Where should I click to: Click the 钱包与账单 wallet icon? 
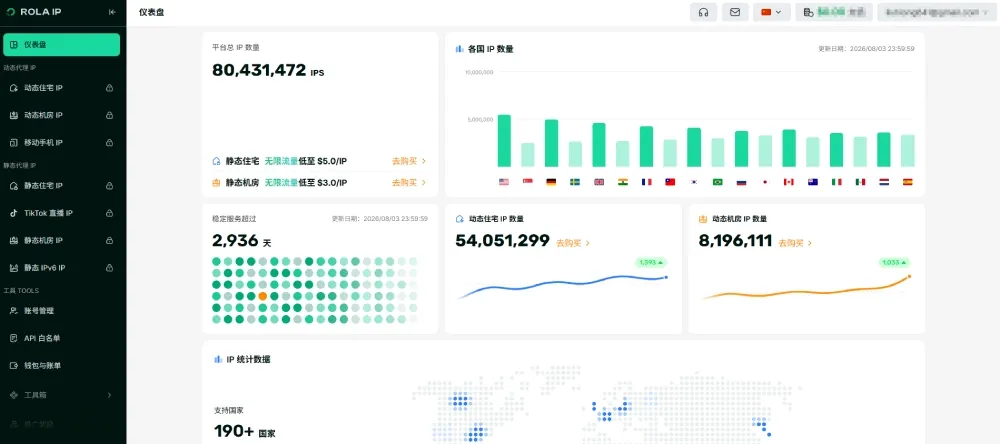point(13,366)
